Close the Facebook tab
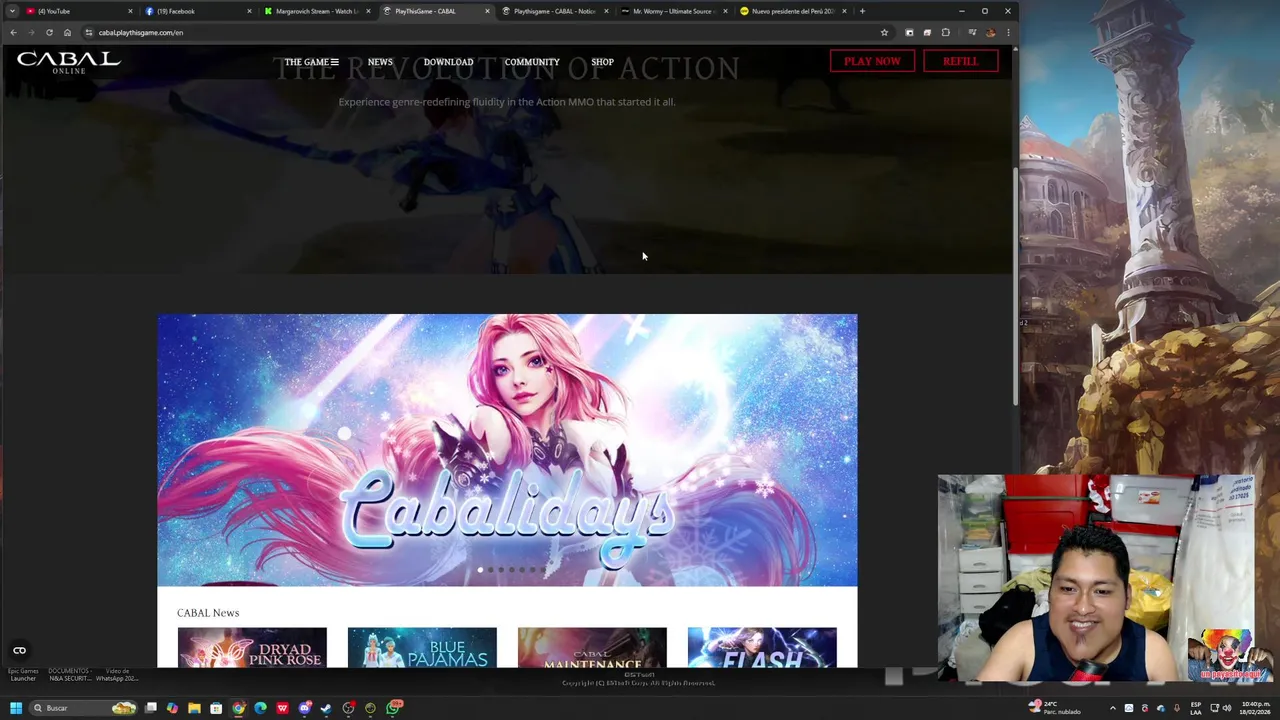Viewport: 1280px width, 720px height. (249, 11)
